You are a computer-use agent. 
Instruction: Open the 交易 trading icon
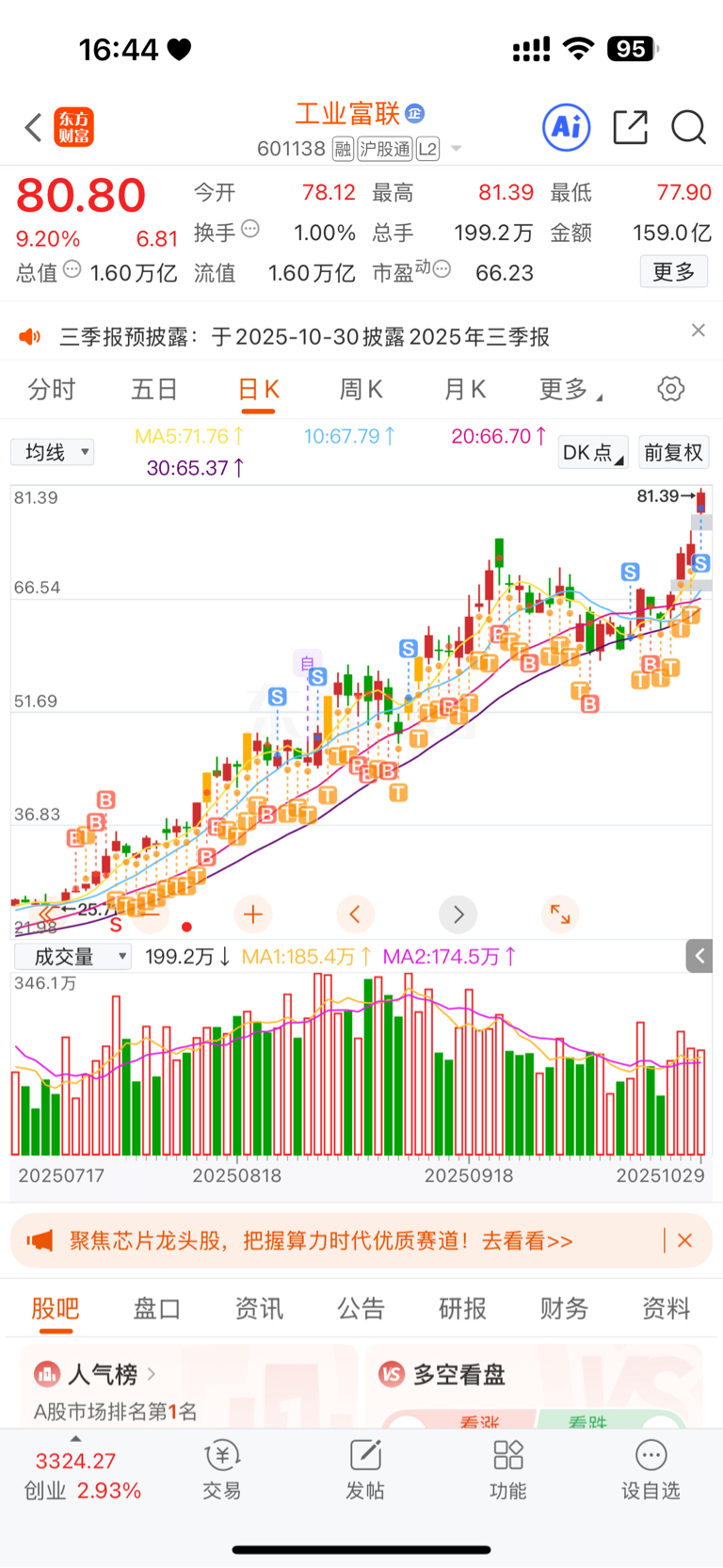point(222,1470)
